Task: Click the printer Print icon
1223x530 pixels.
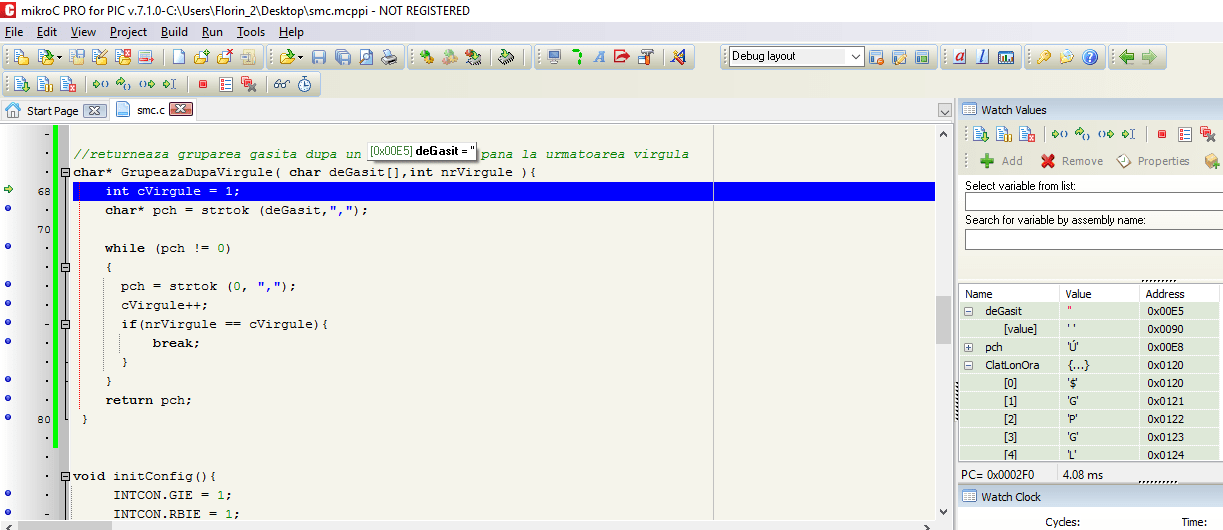Action: [389, 57]
